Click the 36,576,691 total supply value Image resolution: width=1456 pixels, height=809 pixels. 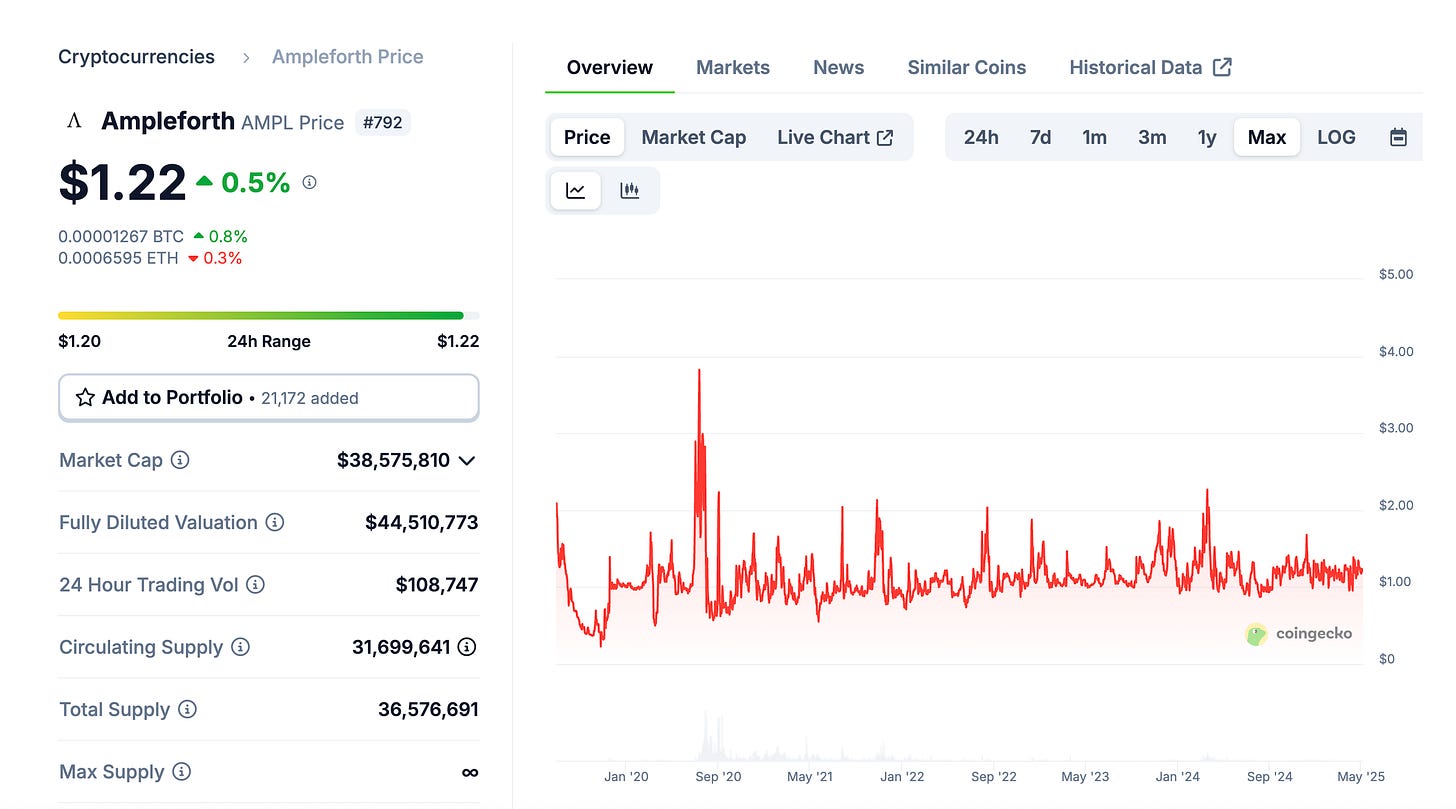click(x=428, y=709)
